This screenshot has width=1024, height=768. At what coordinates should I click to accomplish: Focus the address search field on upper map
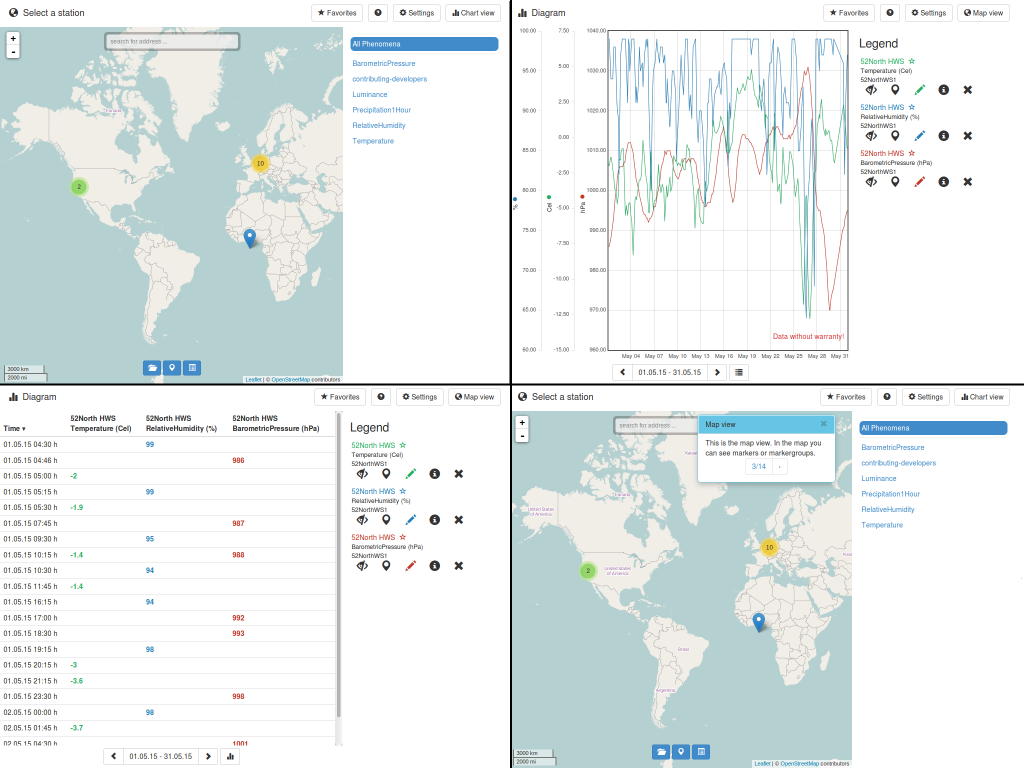coord(172,42)
